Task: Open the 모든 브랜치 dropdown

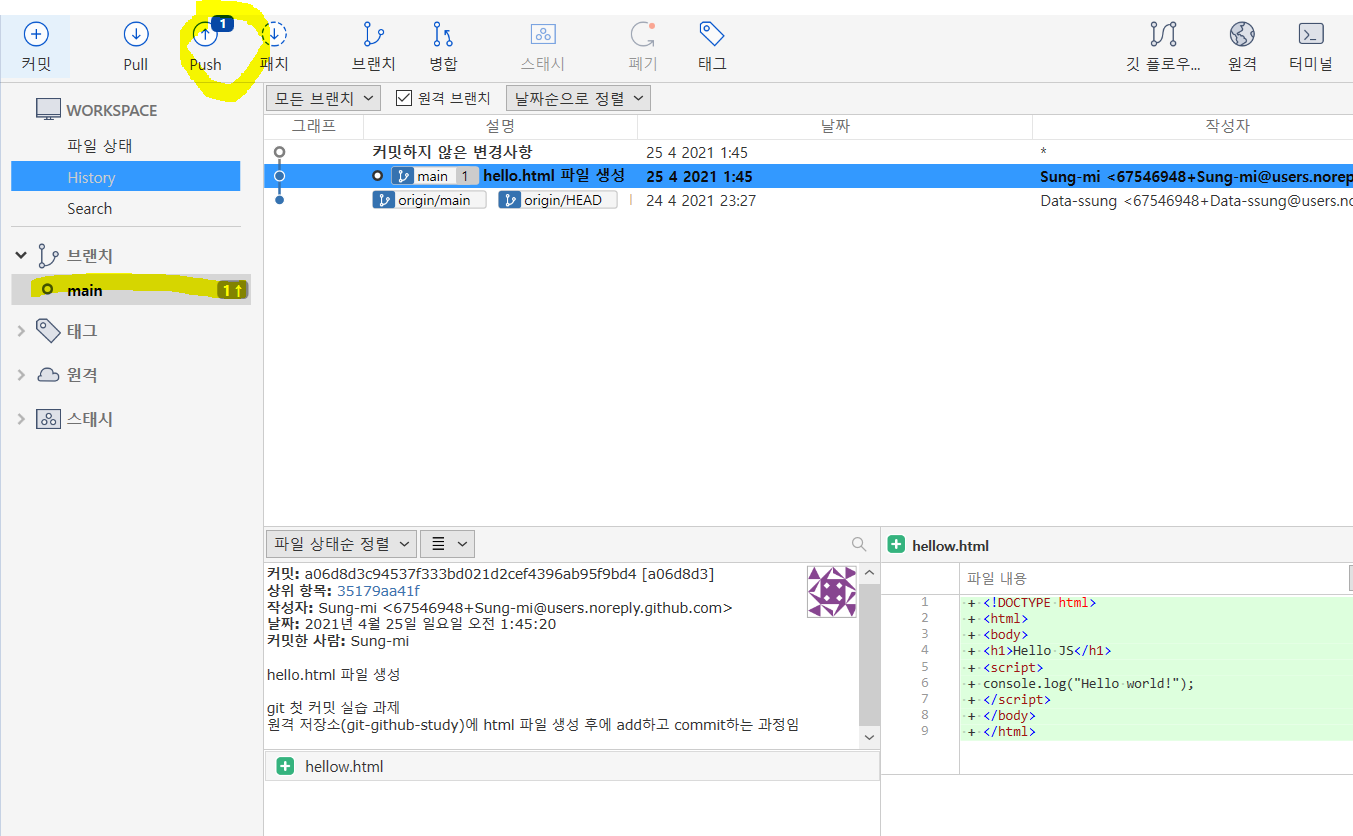Action: coord(324,98)
